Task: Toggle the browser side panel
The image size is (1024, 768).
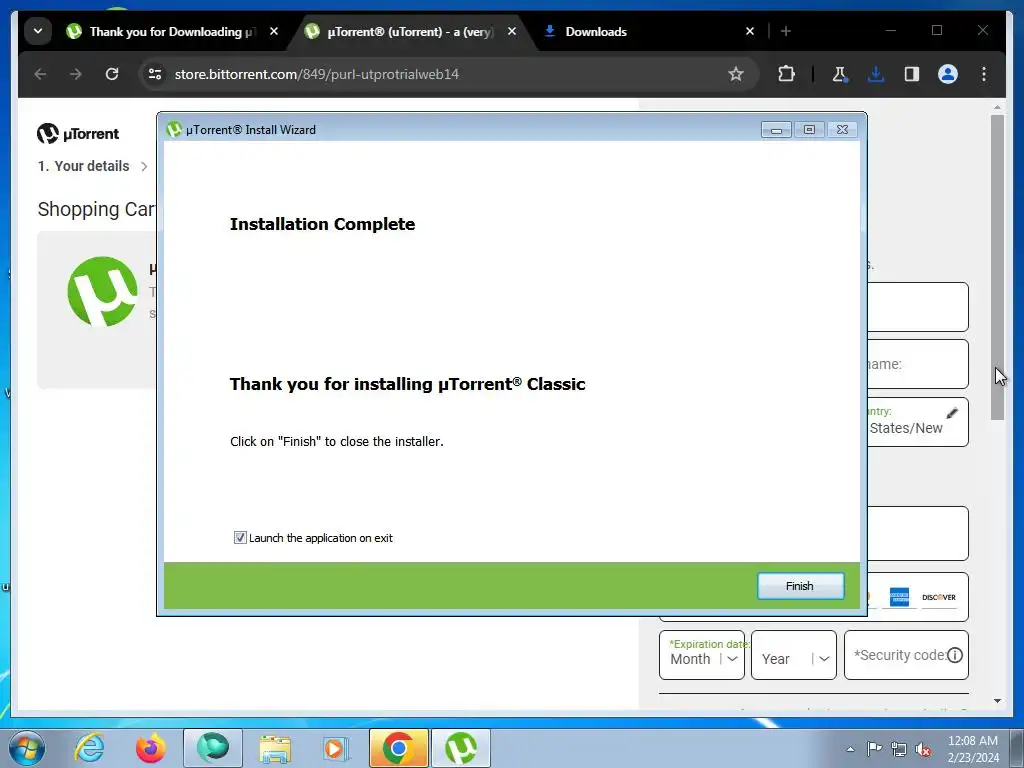Action: (x=912, y=74)
